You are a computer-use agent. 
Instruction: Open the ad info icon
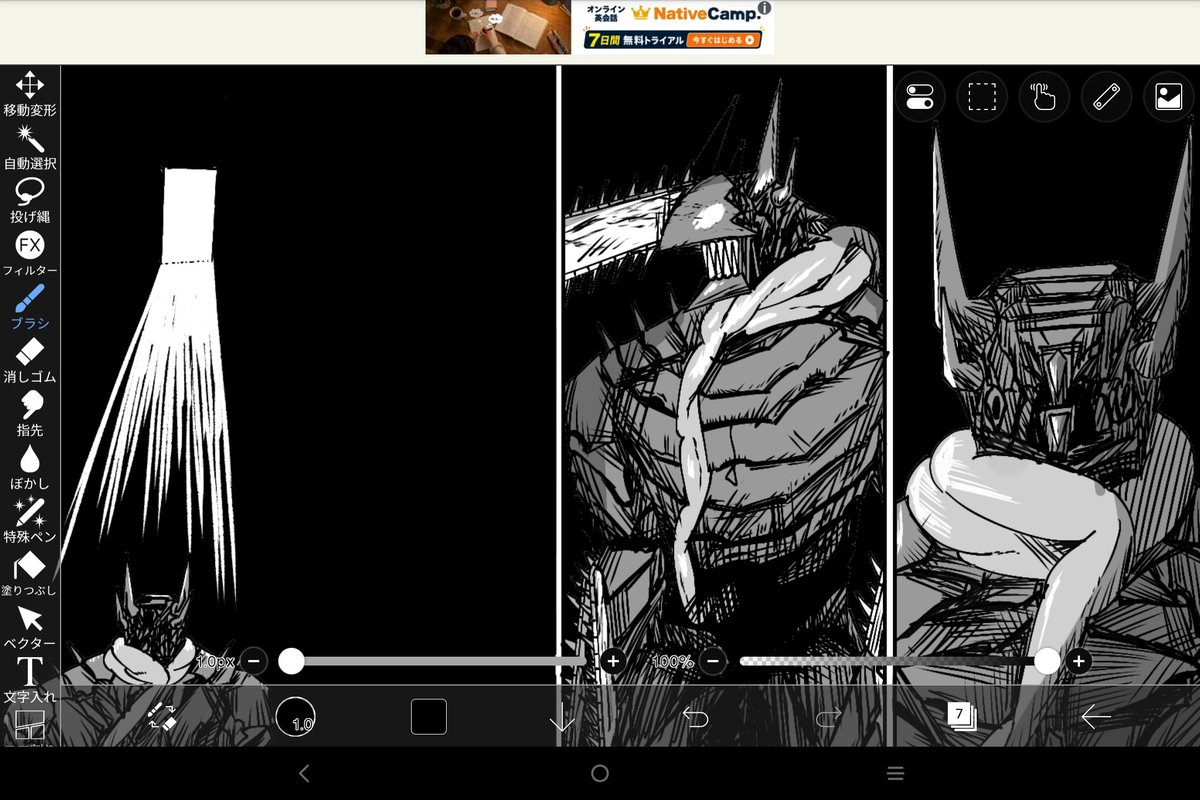765,8
